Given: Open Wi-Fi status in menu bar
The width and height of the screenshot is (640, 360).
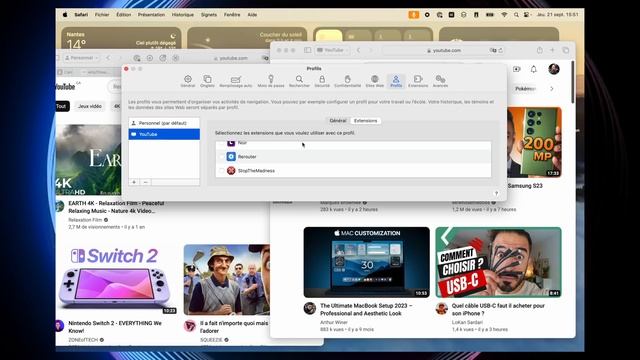Looking at the screenshot, I should pos(504,15).
